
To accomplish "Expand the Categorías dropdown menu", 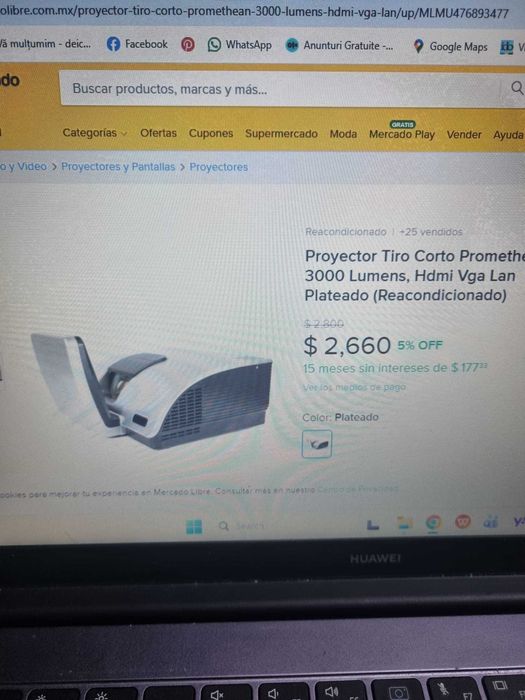I will tap(95, 133).
